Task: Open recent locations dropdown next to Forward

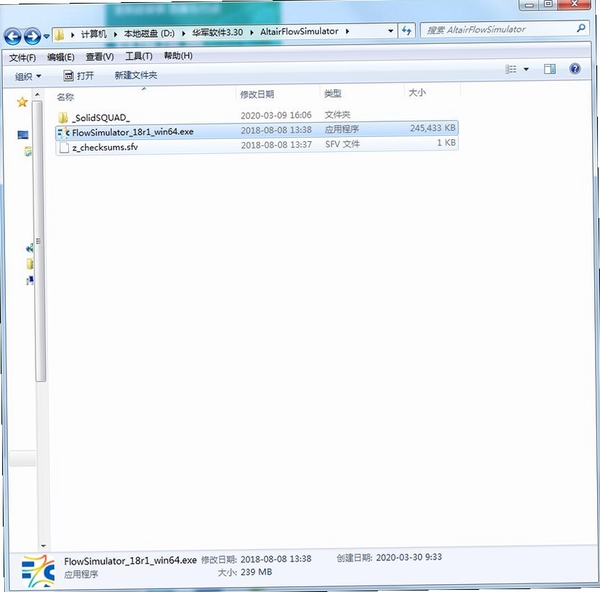Action: coord(46,36)
